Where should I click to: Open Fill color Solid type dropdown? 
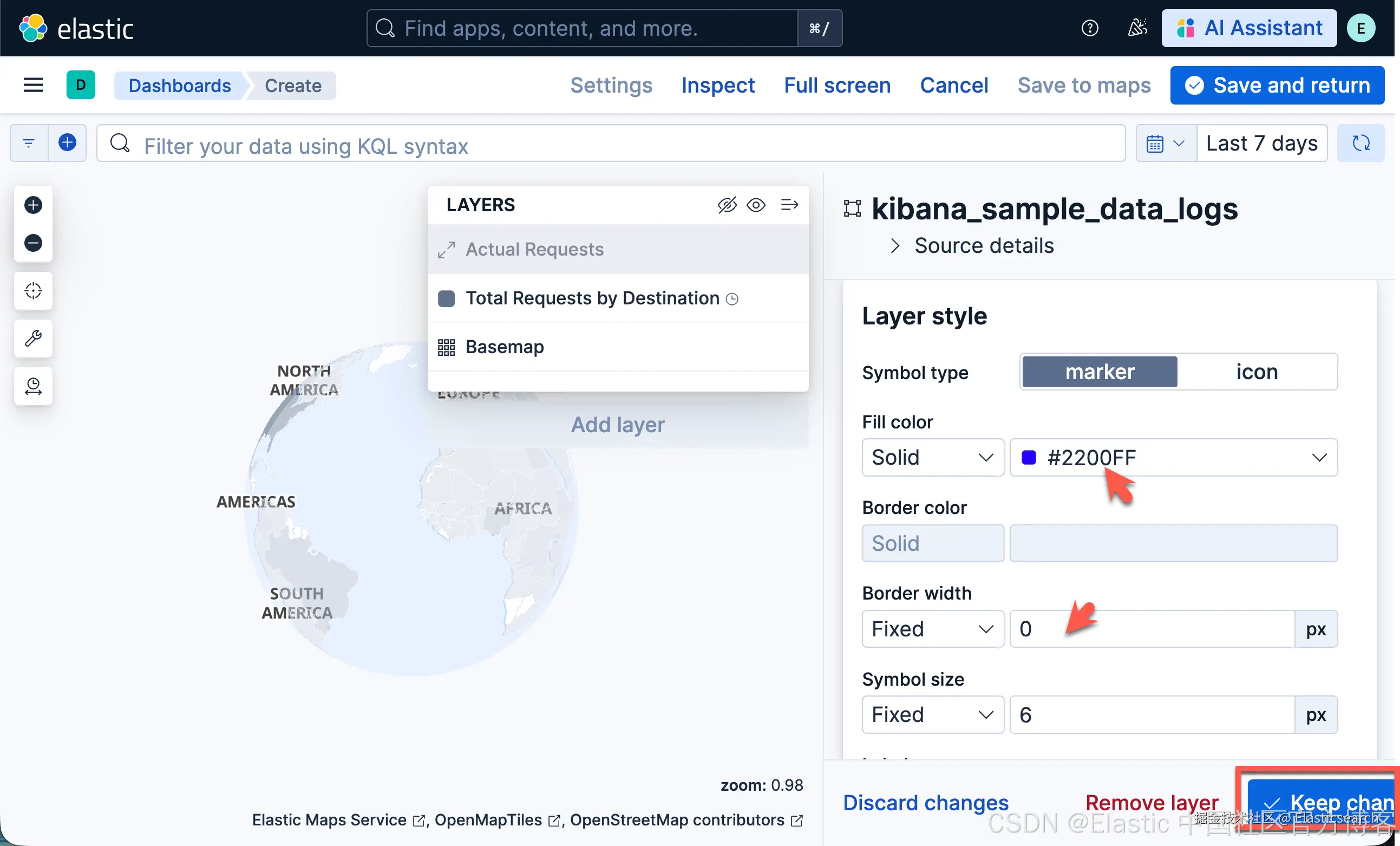932,457
